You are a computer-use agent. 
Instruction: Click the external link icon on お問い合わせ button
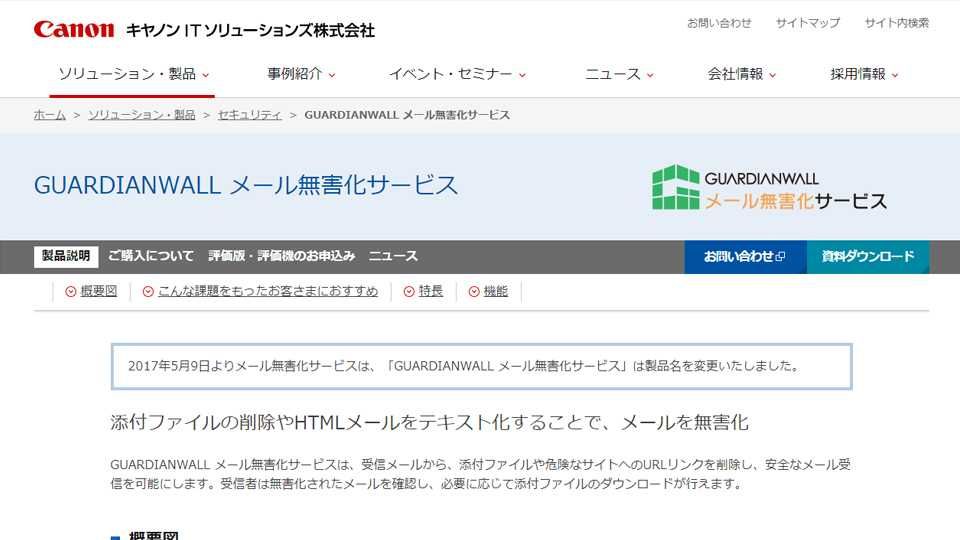[781, 257]
